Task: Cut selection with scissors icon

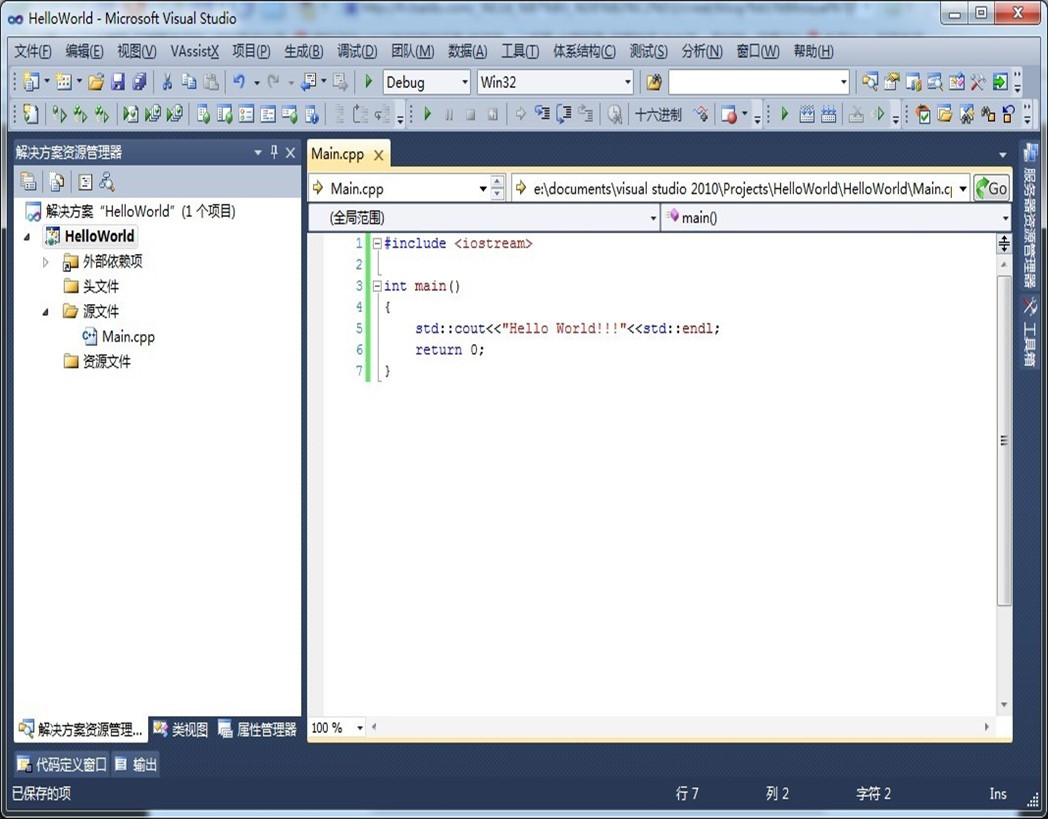Action: 167,82
